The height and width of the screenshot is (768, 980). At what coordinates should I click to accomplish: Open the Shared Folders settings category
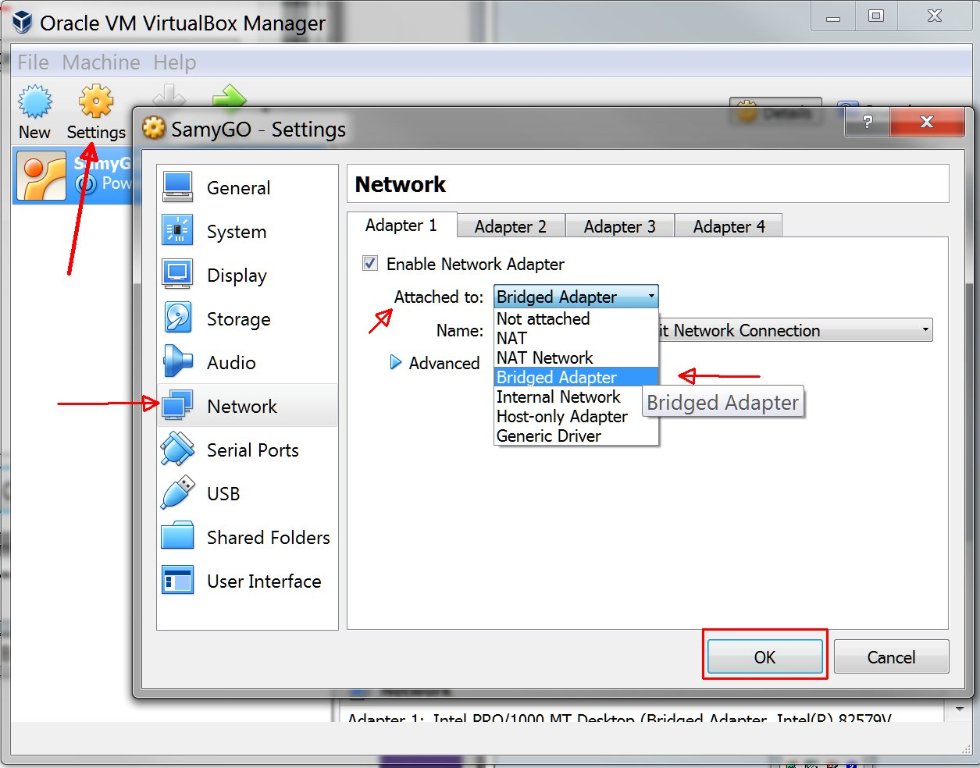[246, 537]
